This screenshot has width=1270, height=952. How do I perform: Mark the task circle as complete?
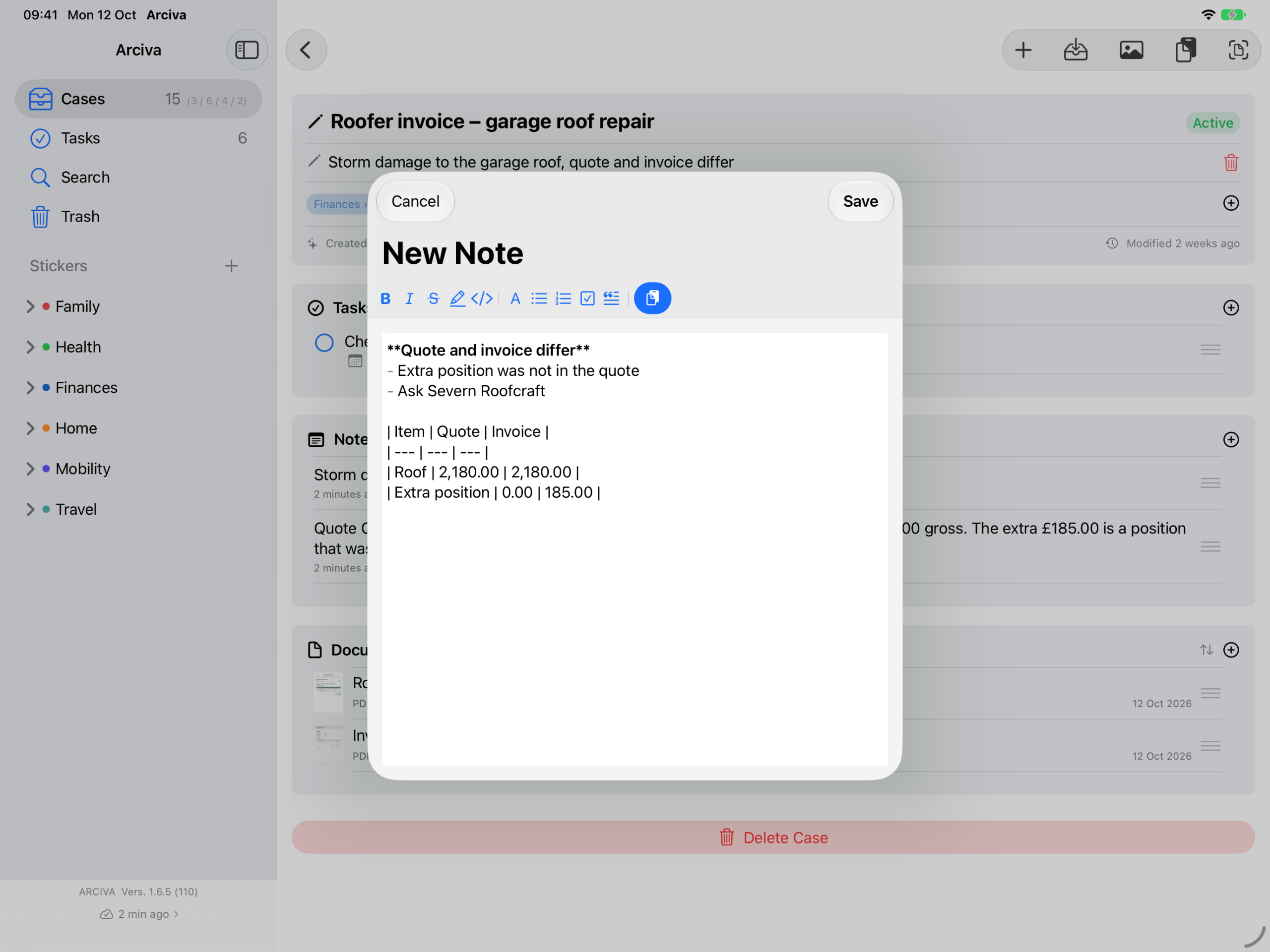(324, 343)
